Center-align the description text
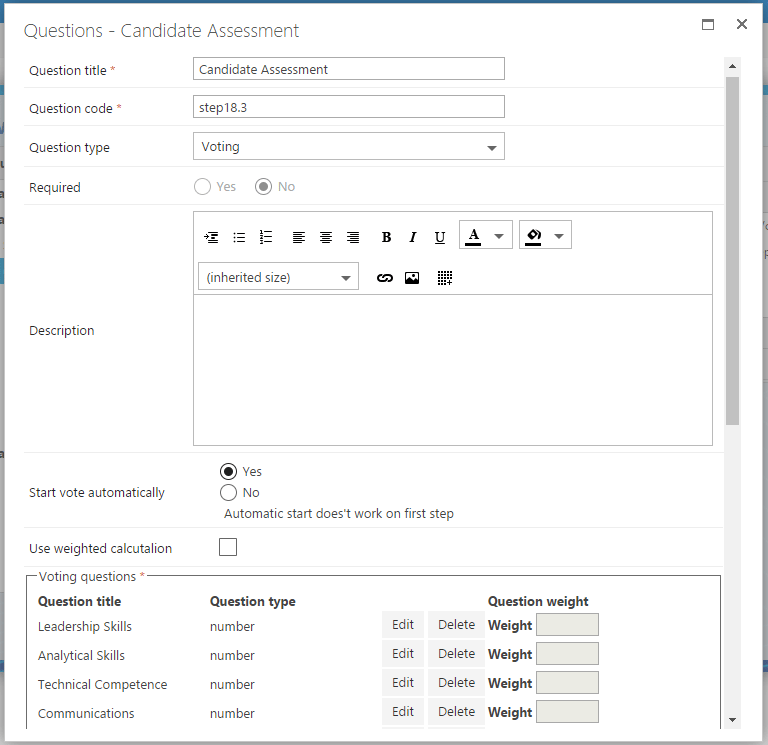This screenshot has width=768, height=745. pos(326,238)
